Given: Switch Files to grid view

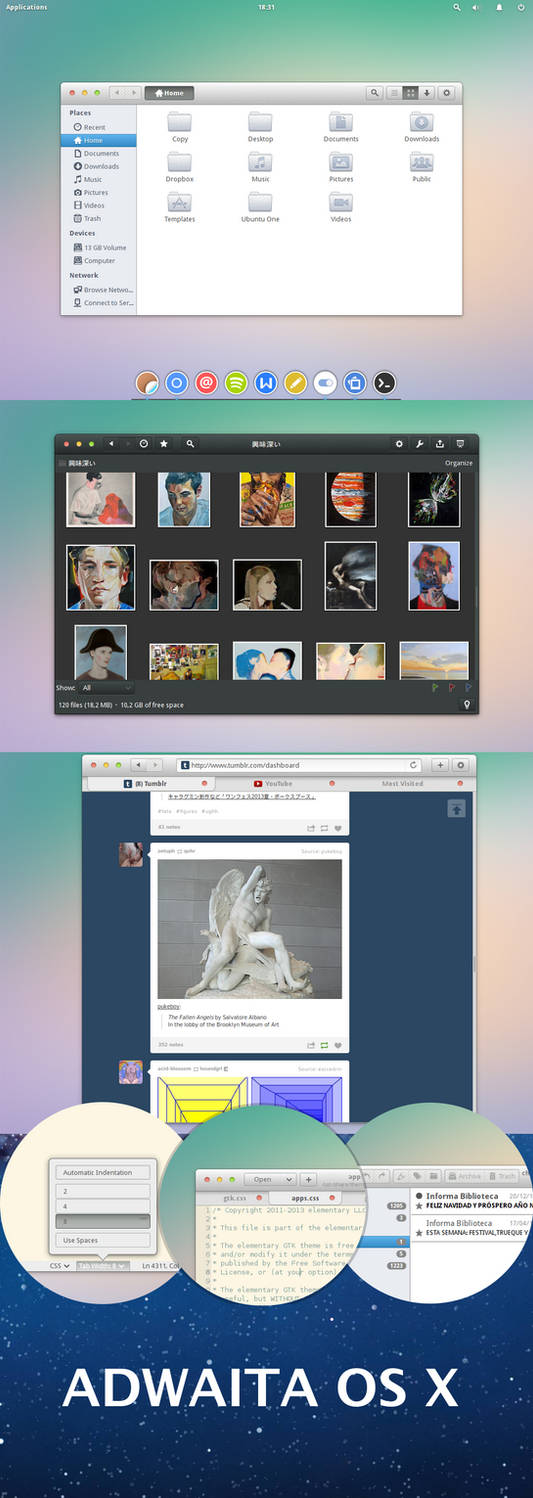Looking at the screenshot, I should (409, 93).
